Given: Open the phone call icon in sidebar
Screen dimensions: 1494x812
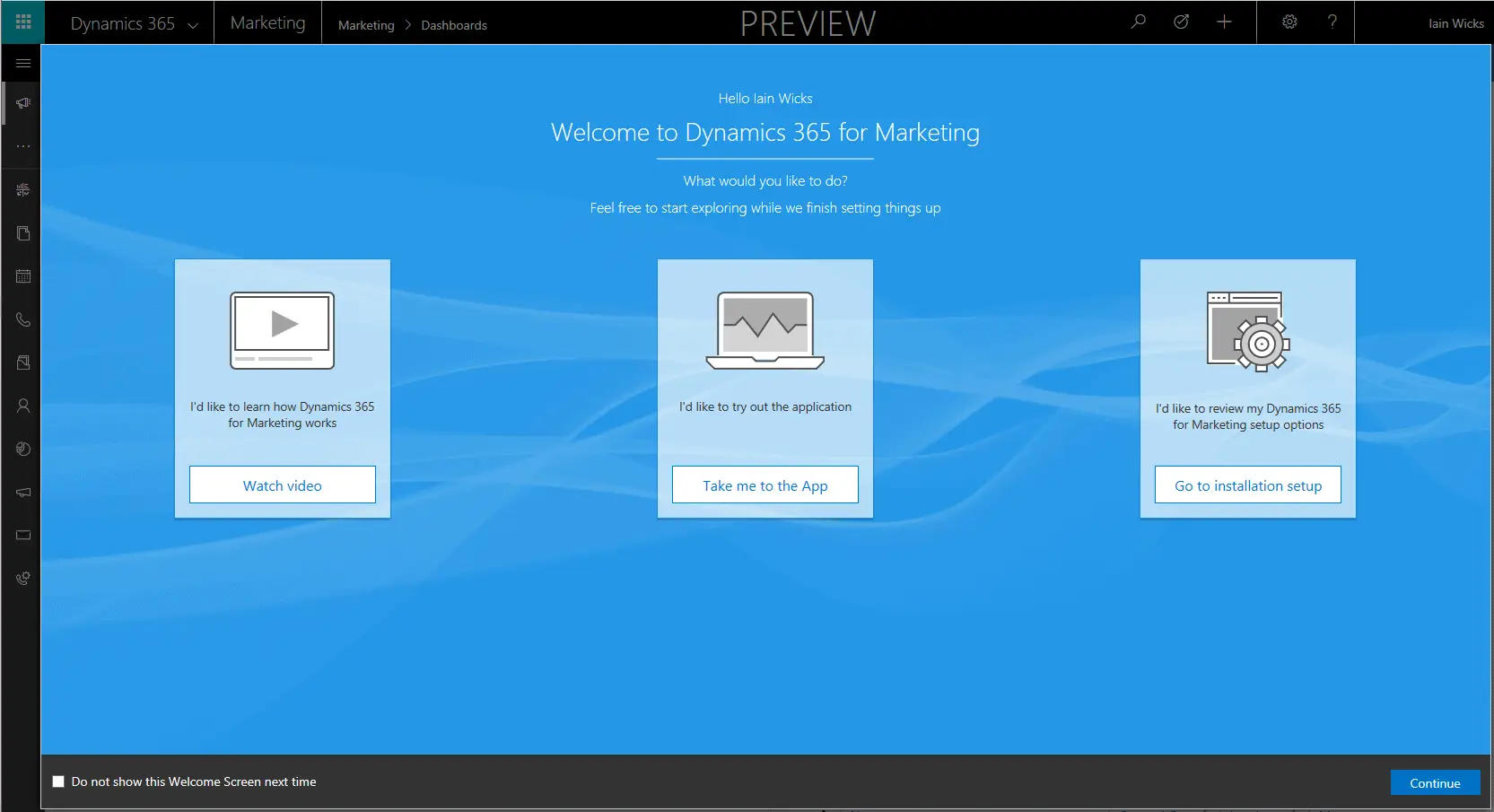Looking at the screenshot, I should coord(23,319).
